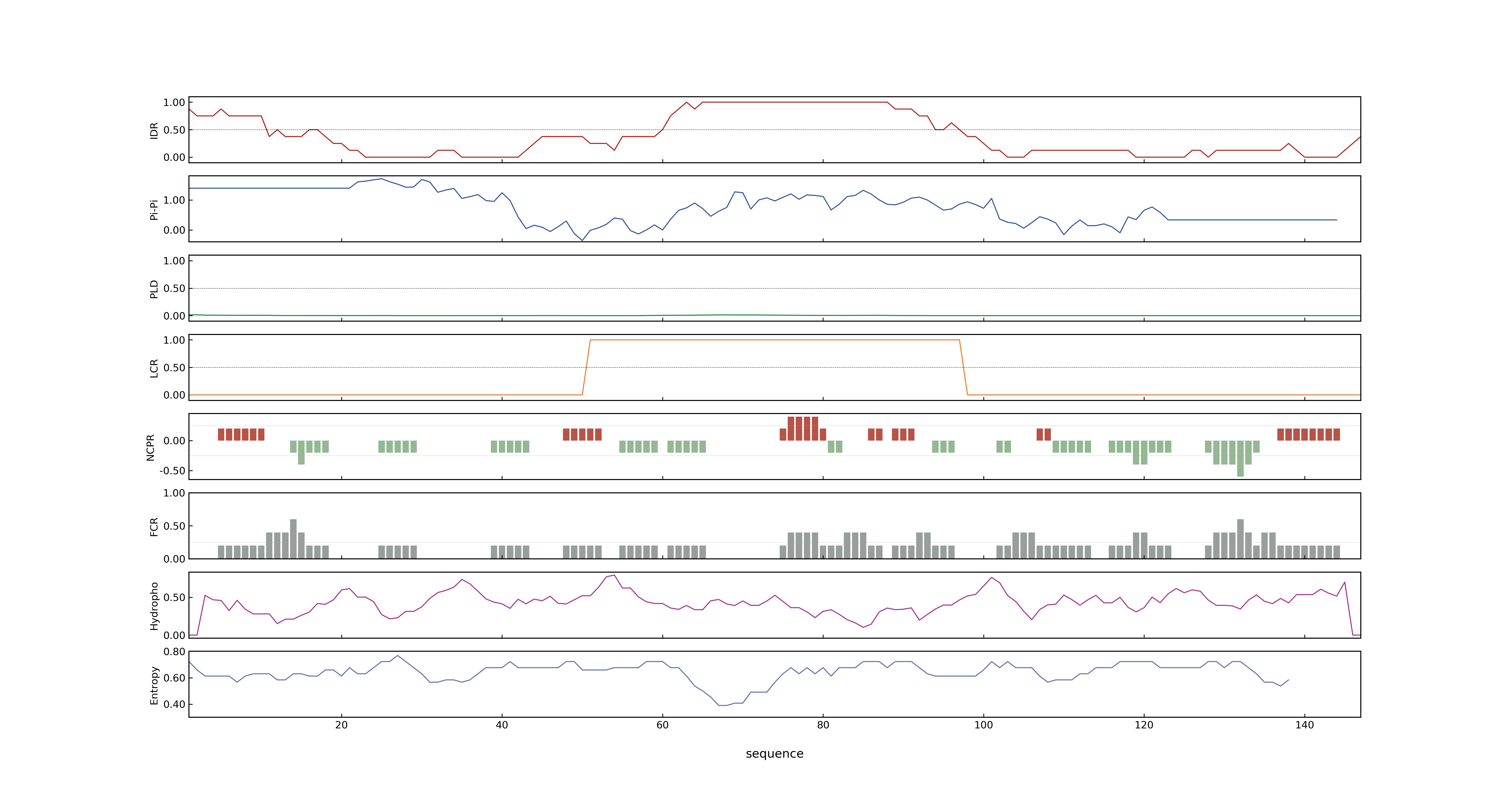Click x-axis tick label 40

(x=502, y=725)
